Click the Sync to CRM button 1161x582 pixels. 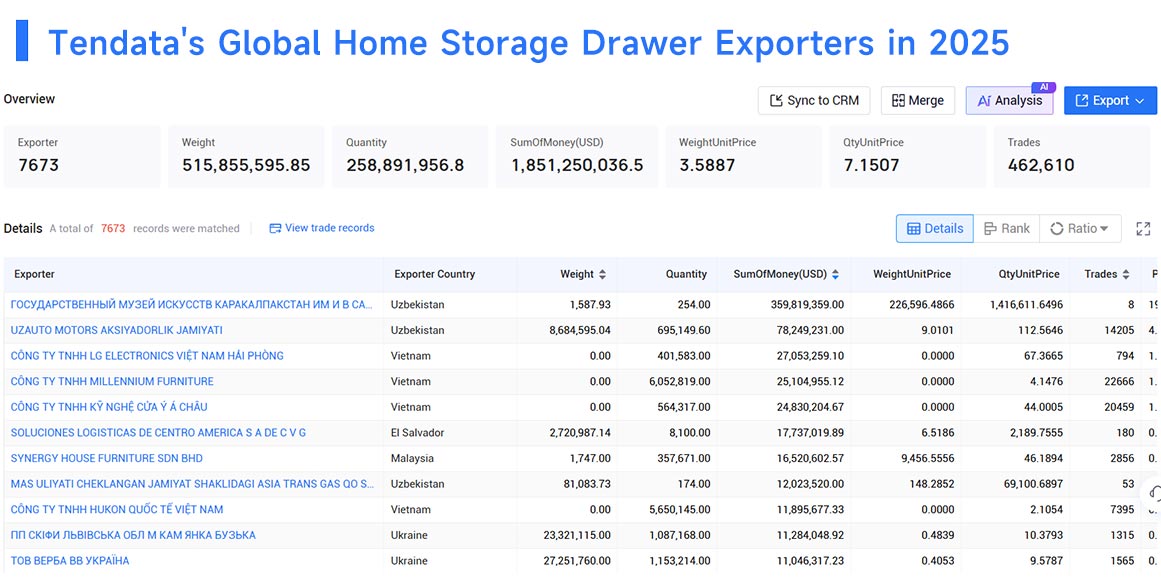pyautogui.click(x=814, y=101)
